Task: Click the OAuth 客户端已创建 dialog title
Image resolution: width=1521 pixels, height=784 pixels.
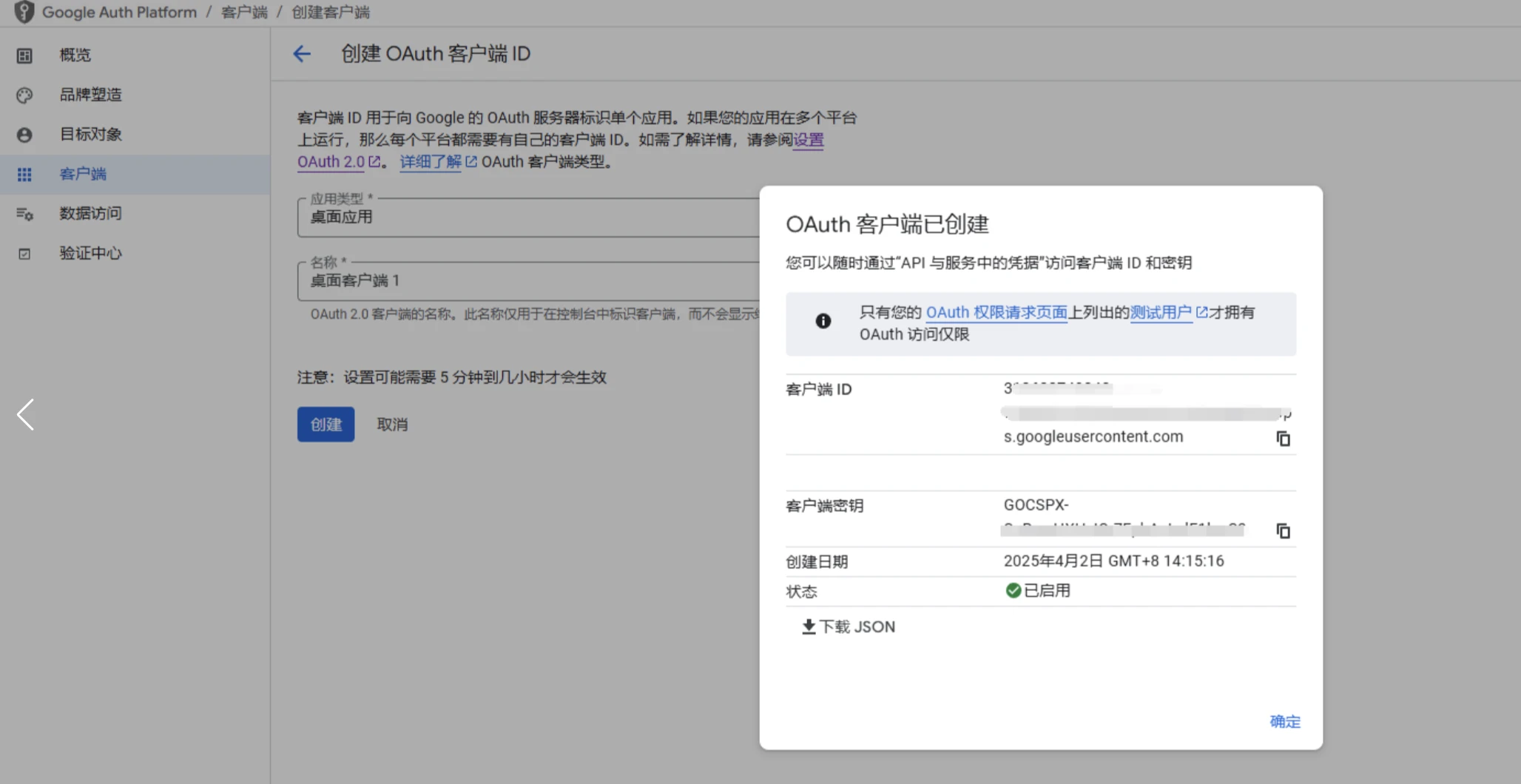Action: 887,224
